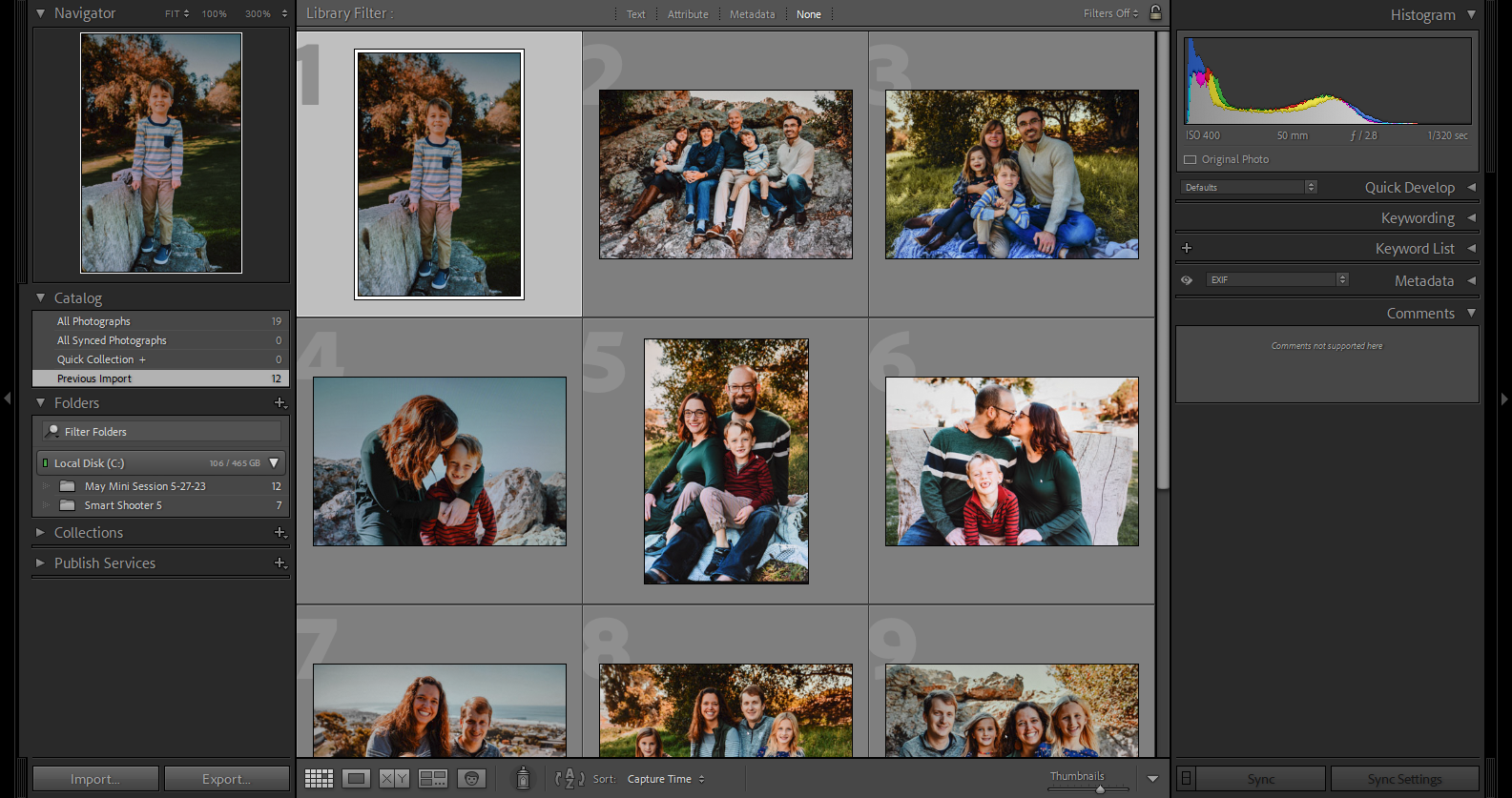Click the Filter Folders search field

(x=162, y=432)
